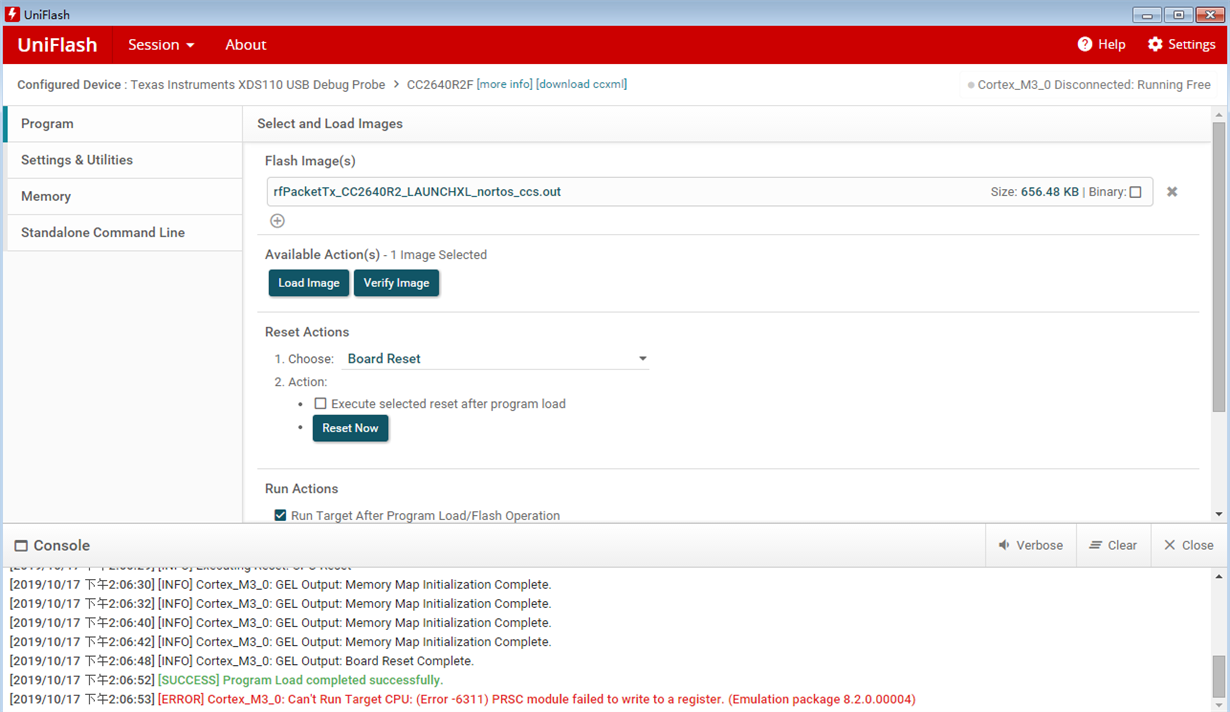
Task: Uncheck Run Target After Program Load
Action: point(280,516)
